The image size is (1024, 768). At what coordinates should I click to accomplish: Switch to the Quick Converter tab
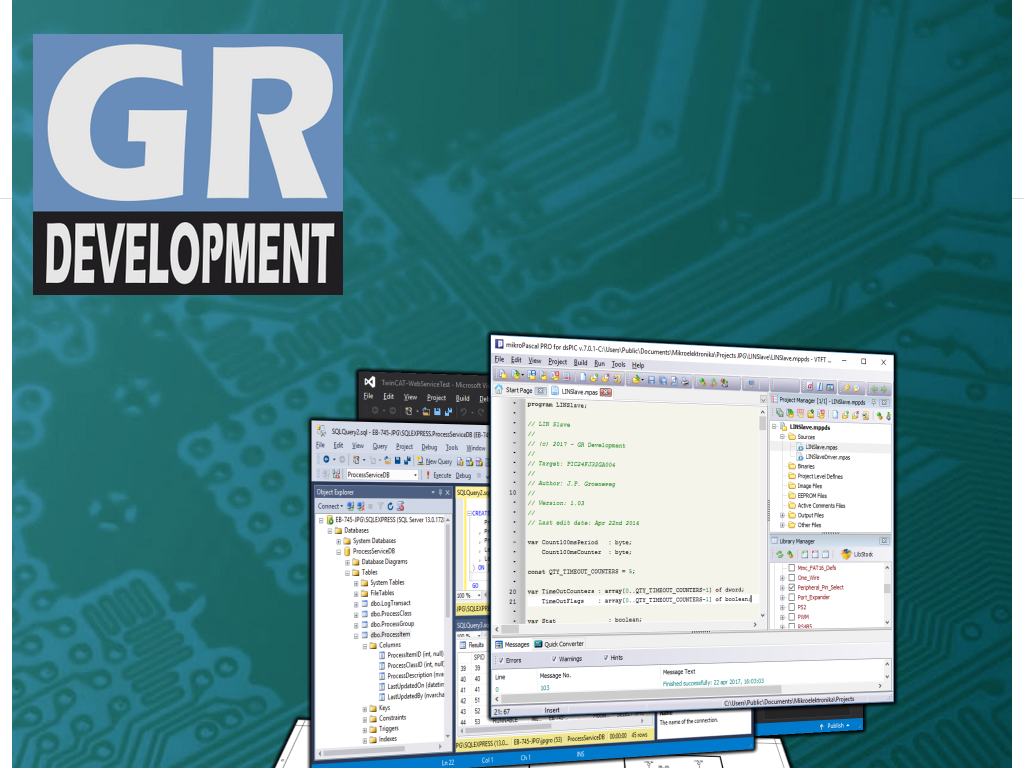click(x=558, y=644)
